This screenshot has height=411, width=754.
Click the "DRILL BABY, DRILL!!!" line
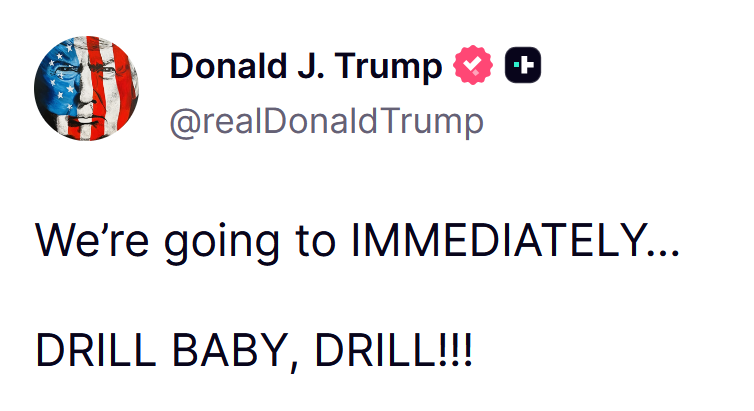pyautogui.click(x=254, y=351)
